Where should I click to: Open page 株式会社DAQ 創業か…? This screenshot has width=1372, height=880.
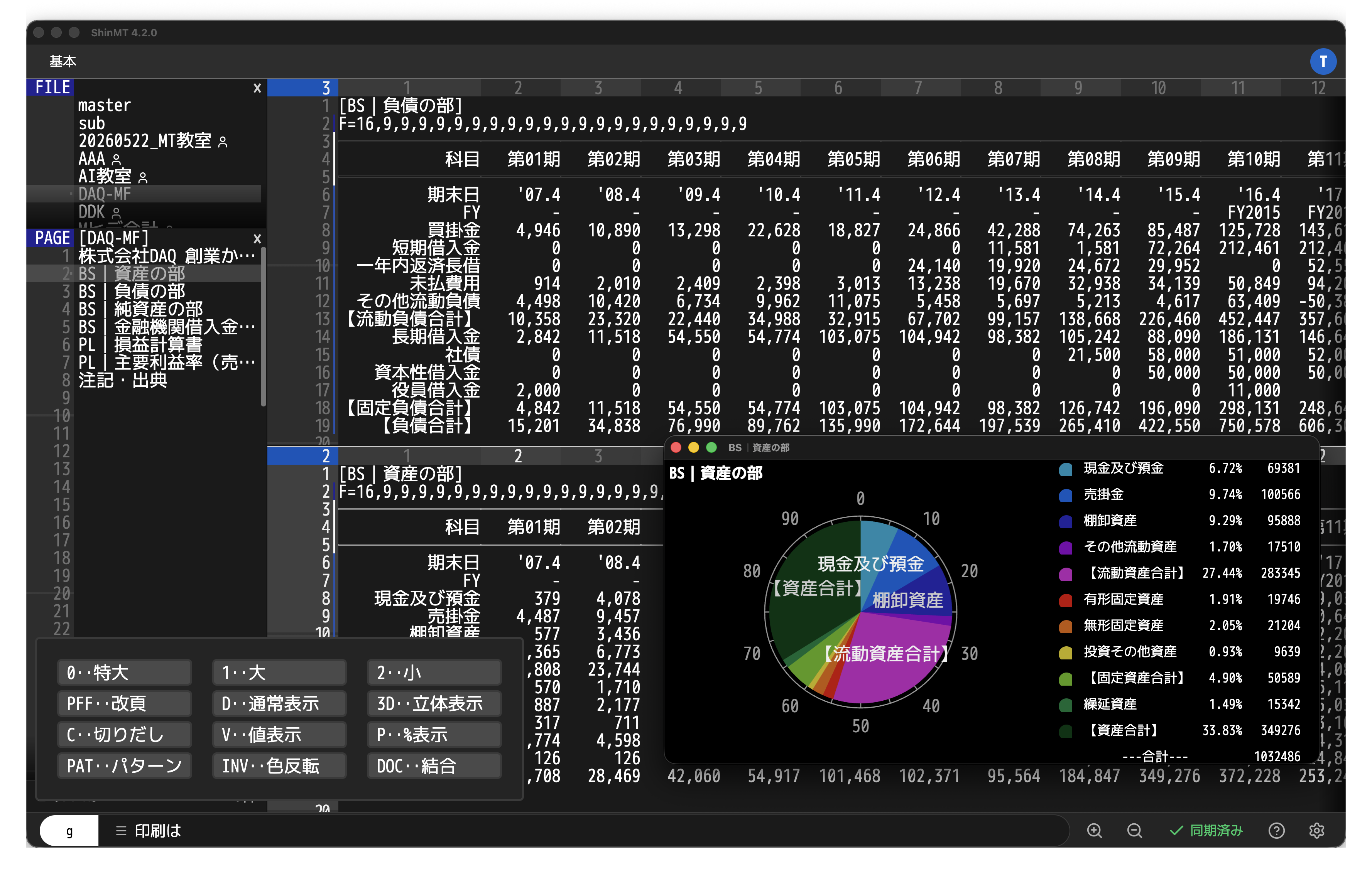(x=167, y=255)
